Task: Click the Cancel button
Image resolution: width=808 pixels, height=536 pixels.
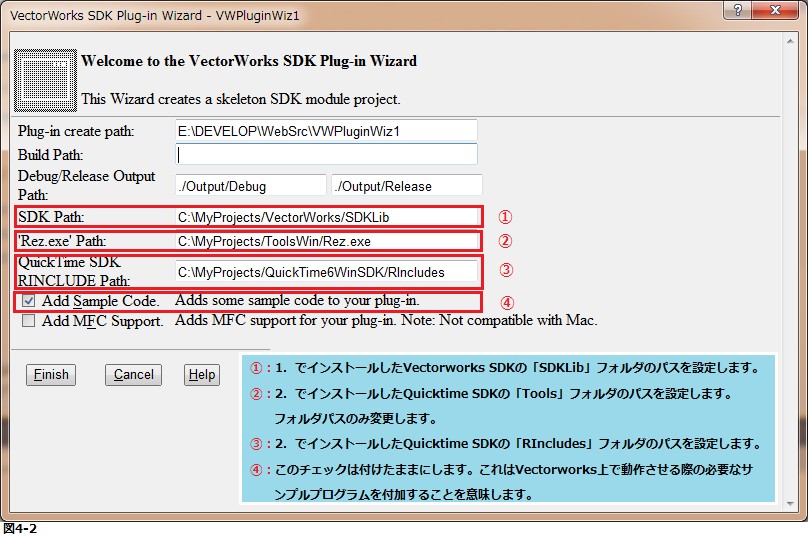Action: click(133, 375)
